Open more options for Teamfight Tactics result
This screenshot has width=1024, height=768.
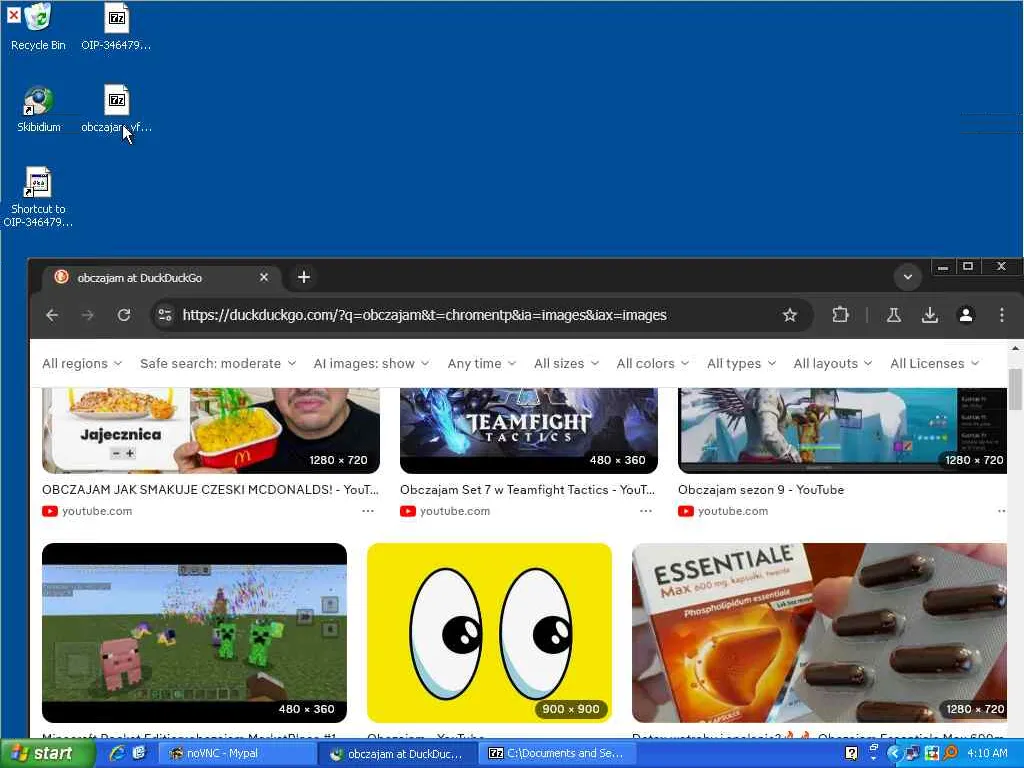click(646, 511)
